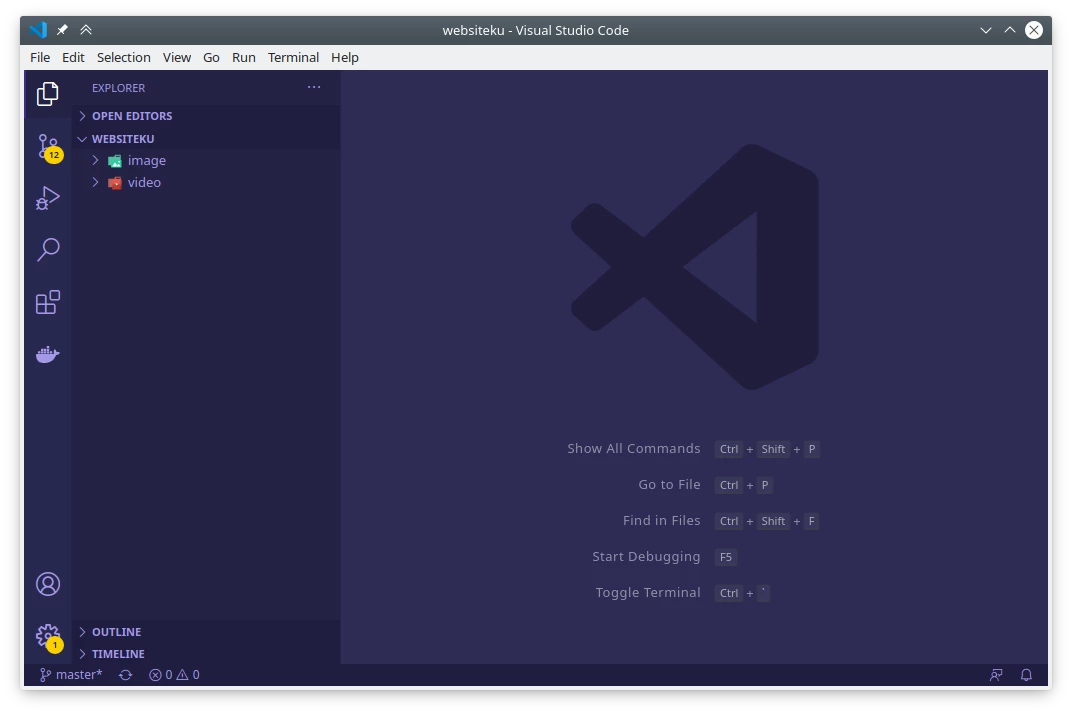Click the feedback smiley in status bar

(996, 674)
